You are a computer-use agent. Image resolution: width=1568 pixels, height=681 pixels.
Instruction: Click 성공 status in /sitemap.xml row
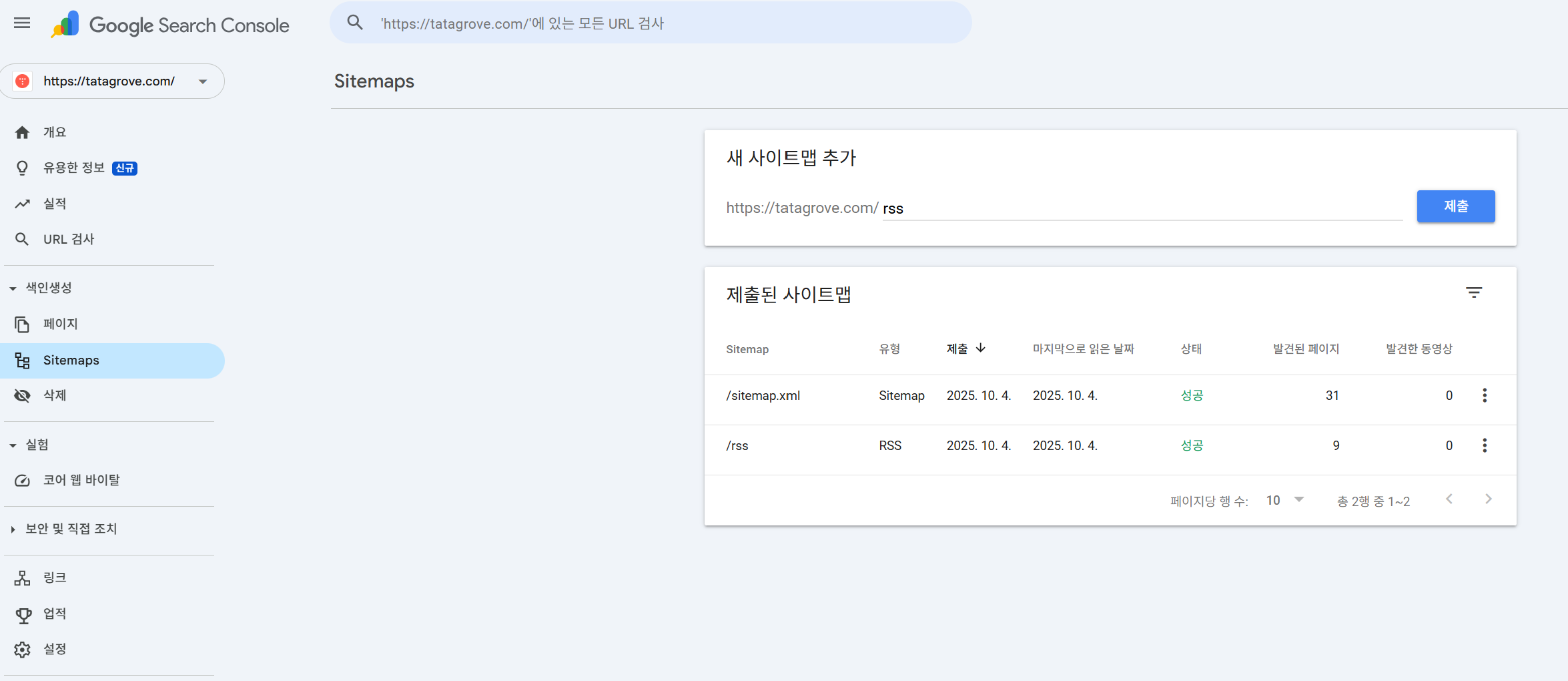click(x=1192, y=395)
